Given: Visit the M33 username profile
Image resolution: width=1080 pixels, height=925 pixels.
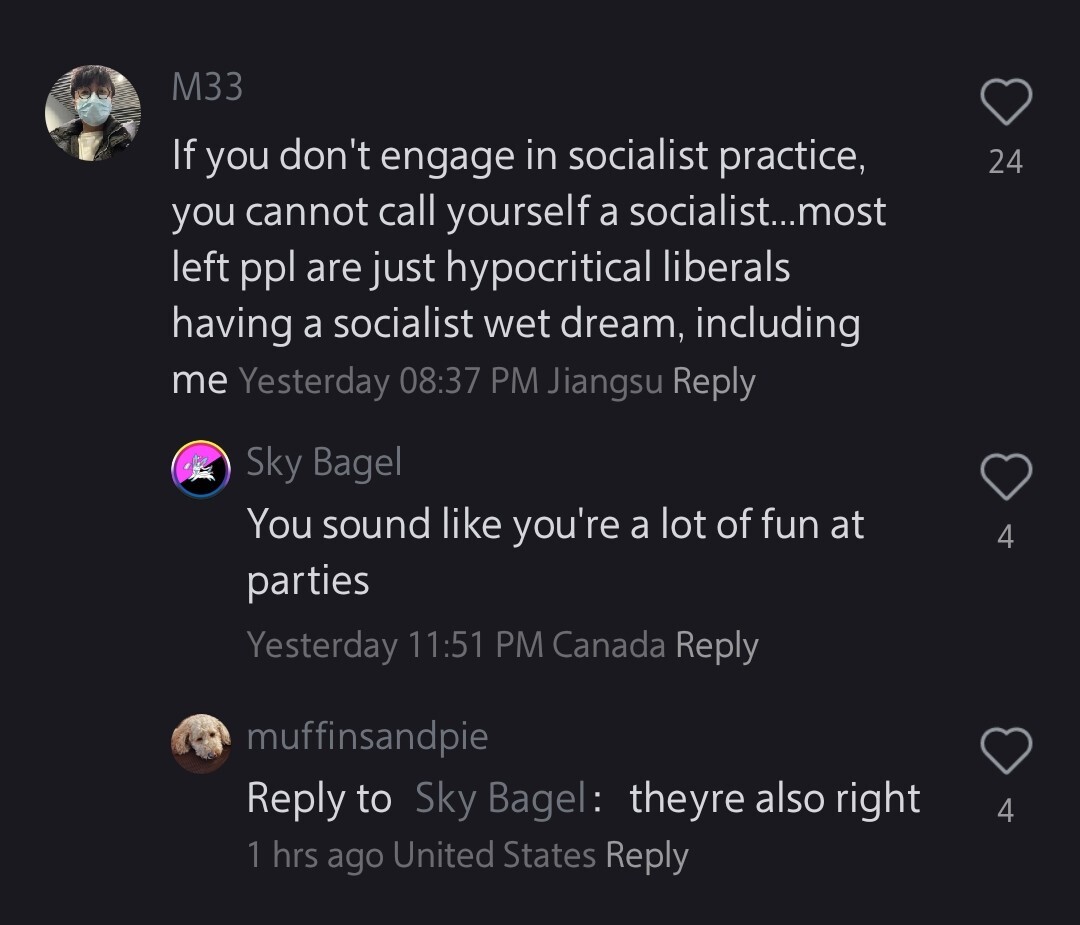Looking at the screenshot, I should [207, 88].
